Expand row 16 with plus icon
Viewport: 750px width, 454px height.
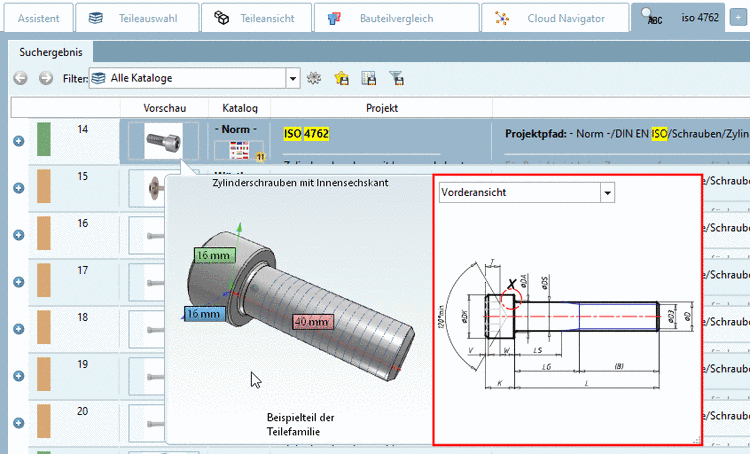(19, 235)
